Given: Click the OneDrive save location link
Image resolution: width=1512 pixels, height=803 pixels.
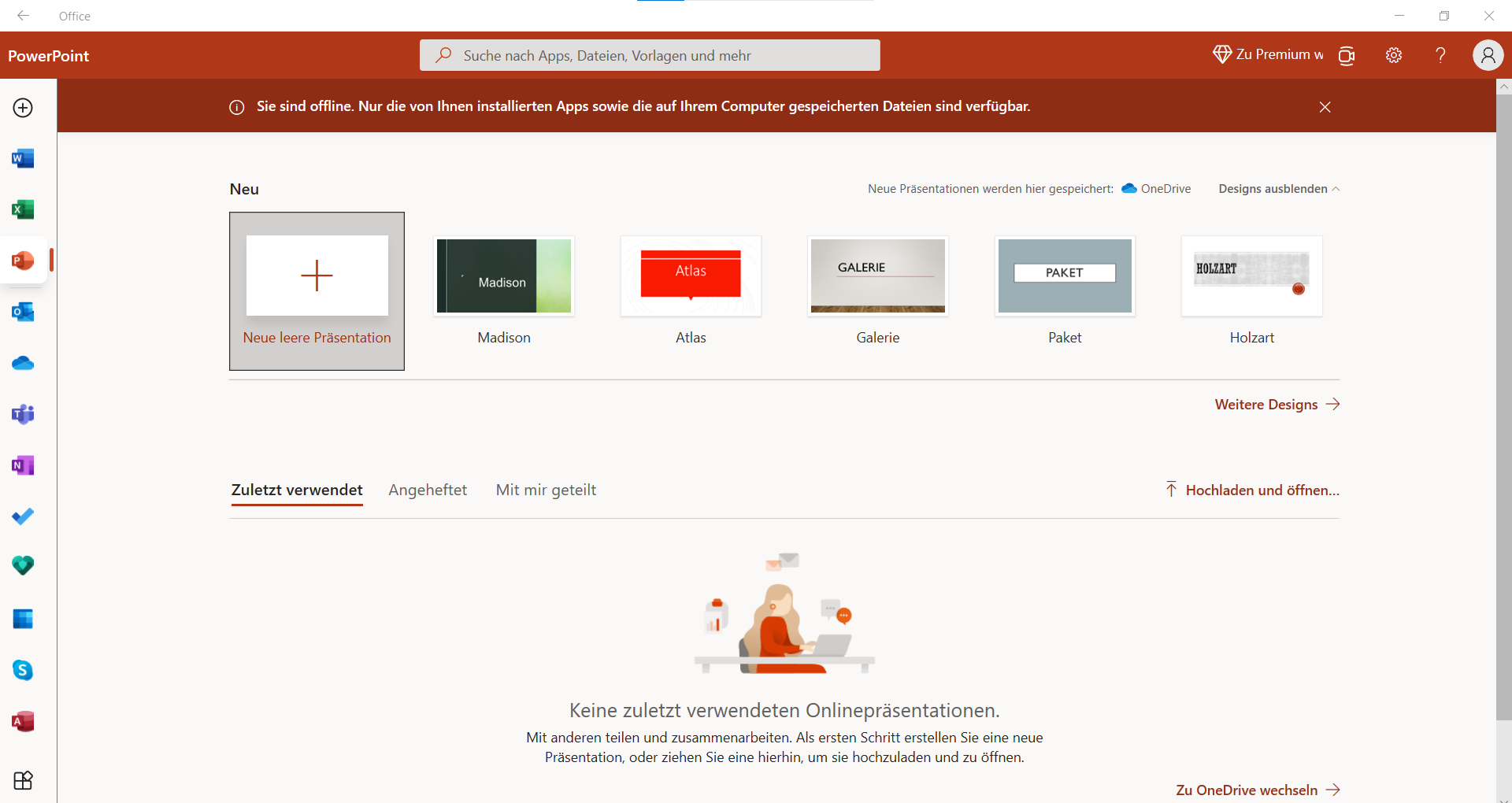Looking at the screenshot, I should [1156, 189].
